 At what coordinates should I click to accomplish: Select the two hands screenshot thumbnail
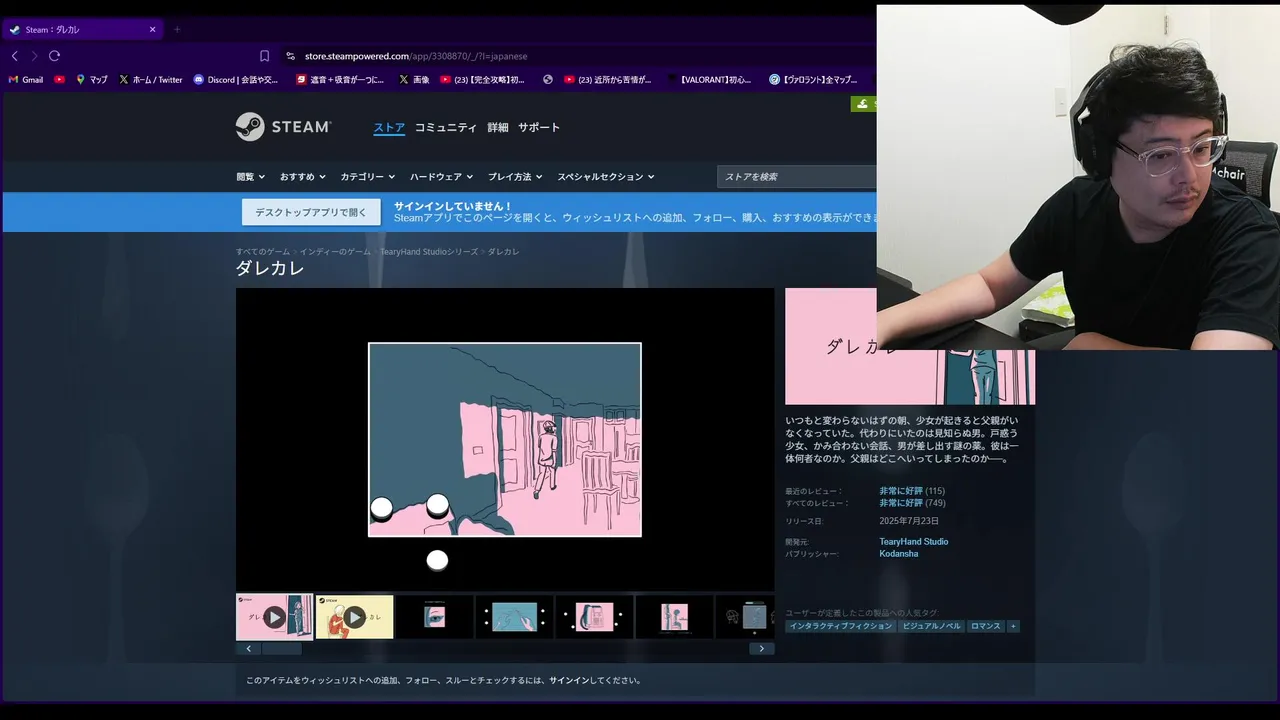(x=514, y=617)
